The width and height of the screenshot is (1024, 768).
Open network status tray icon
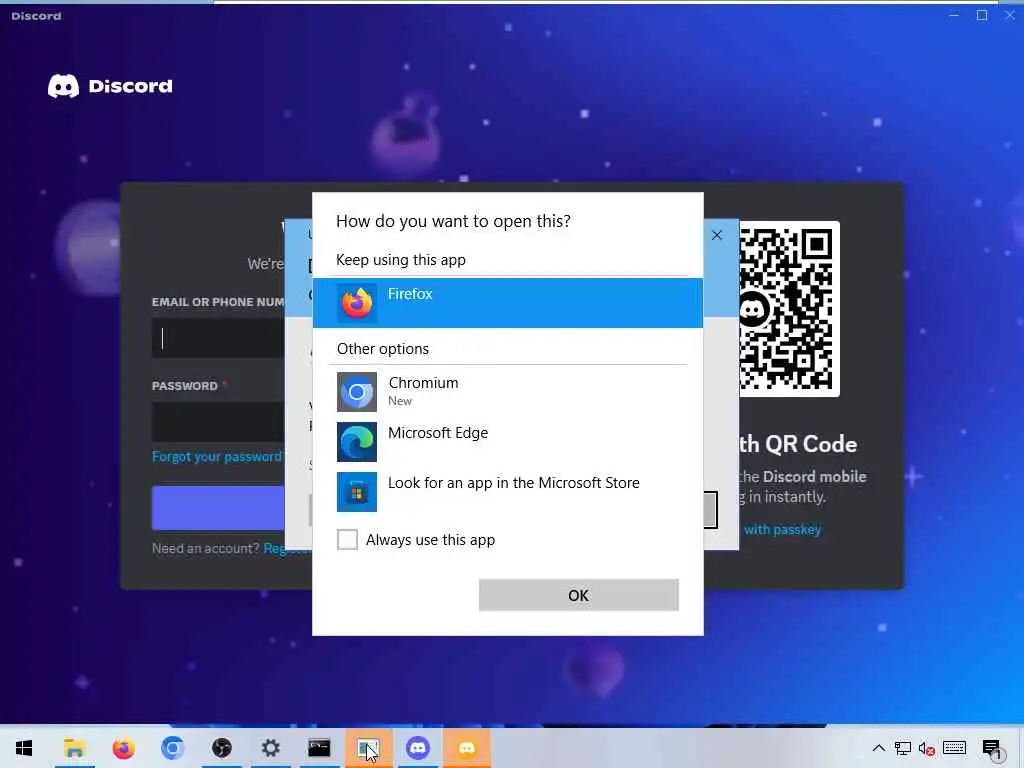tap(903, 748)
